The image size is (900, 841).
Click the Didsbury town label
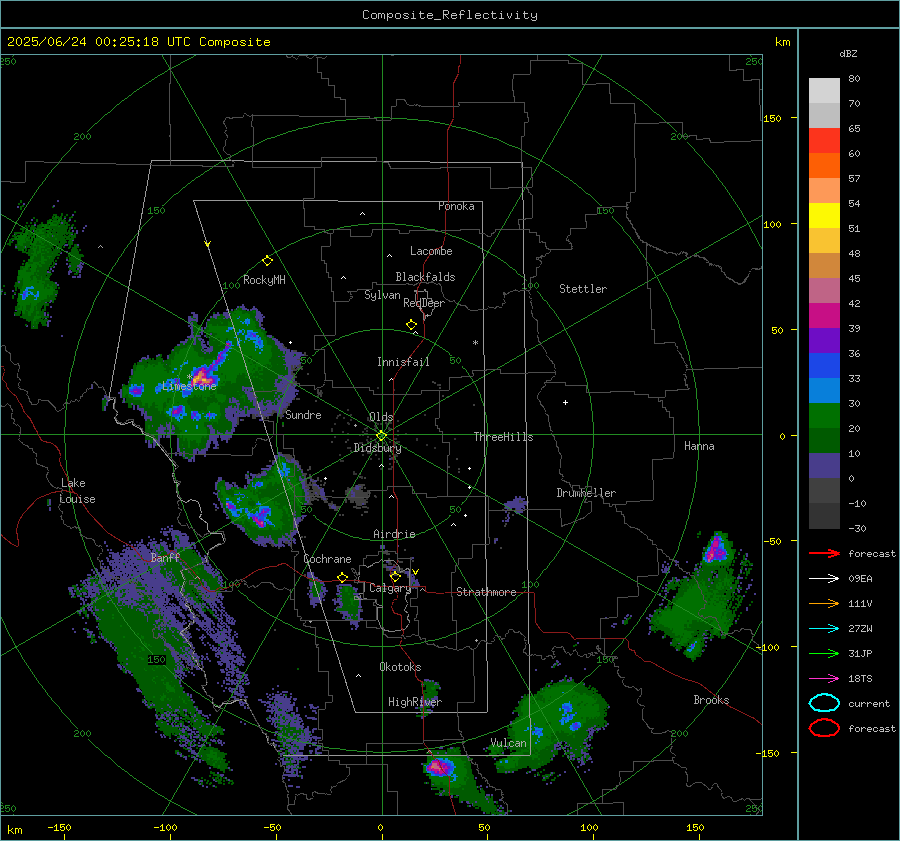[x=377, y=448]
